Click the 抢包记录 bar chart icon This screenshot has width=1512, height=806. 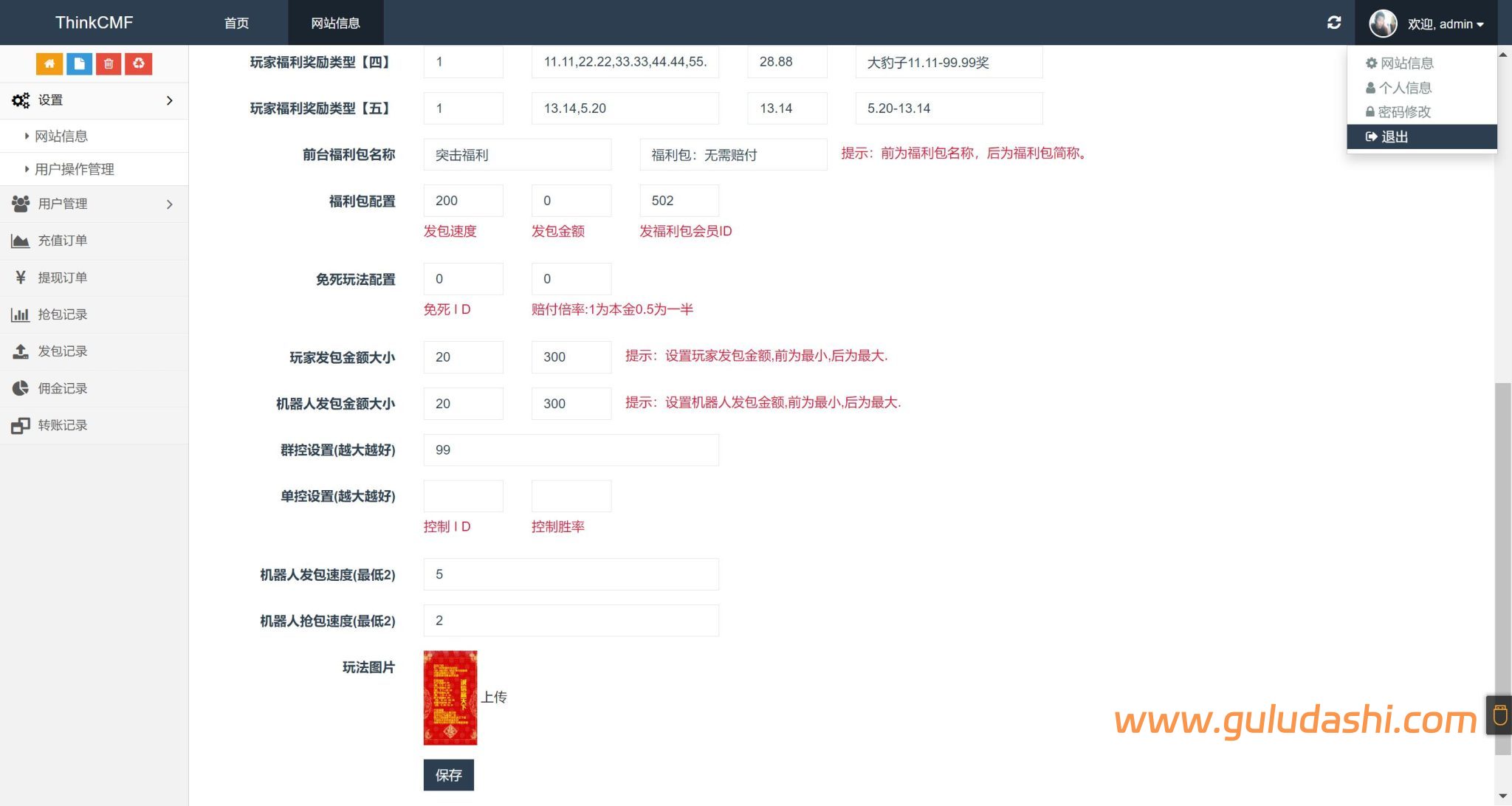tap(20, 314)
